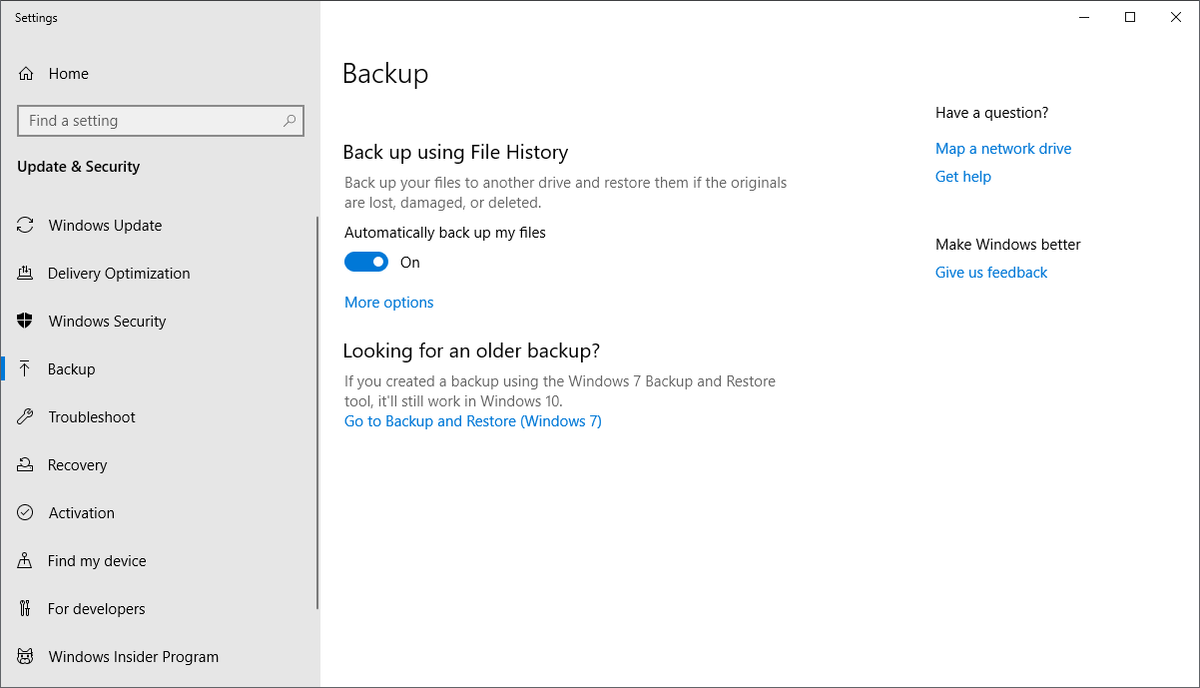The width and height of the screenshot is (1200, 688).
Task: Open the Give us feedback link
Action: [990, 272]
